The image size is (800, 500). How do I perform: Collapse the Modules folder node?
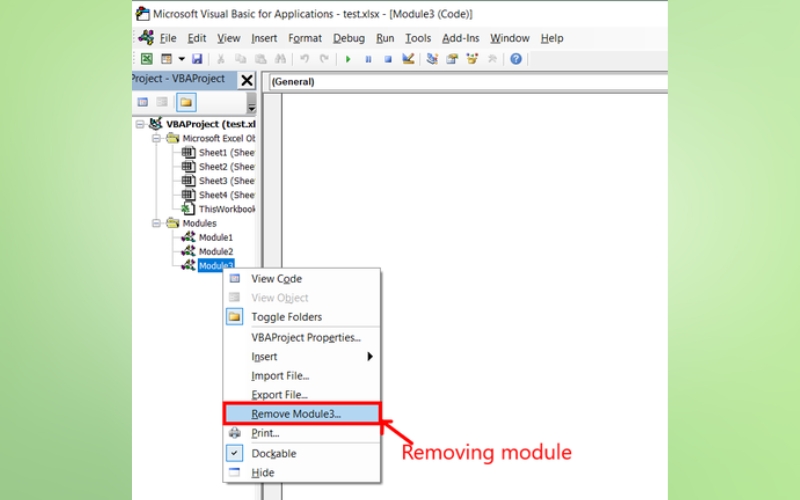[x=157, y=223]
